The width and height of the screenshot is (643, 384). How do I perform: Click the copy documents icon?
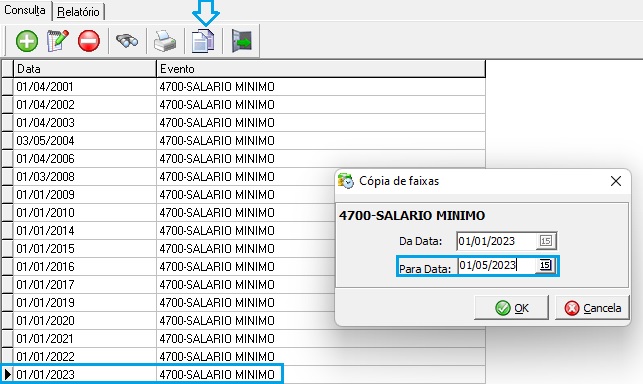point(203,41)
